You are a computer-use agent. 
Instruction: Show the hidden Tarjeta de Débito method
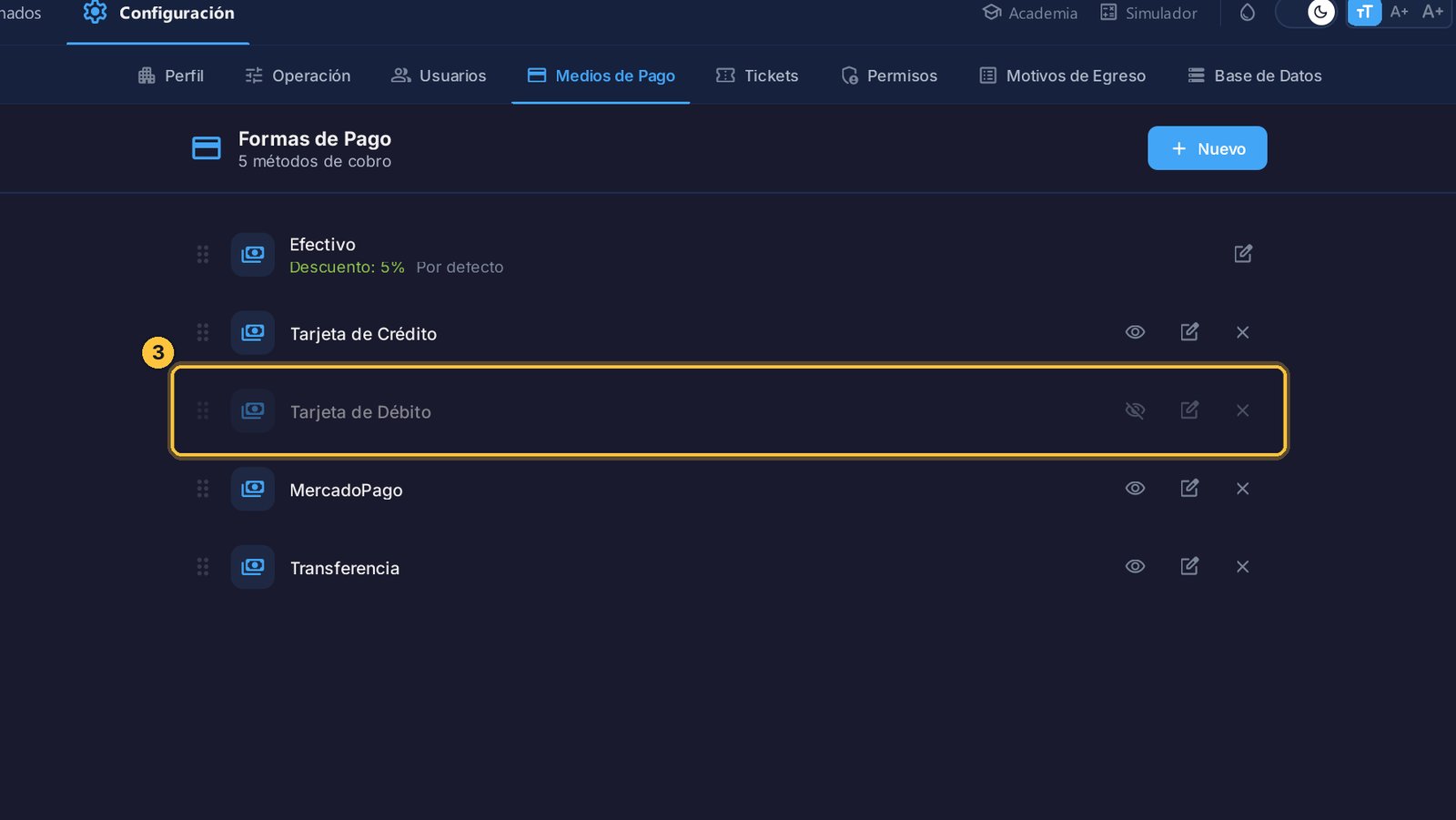click(1135, 410)
